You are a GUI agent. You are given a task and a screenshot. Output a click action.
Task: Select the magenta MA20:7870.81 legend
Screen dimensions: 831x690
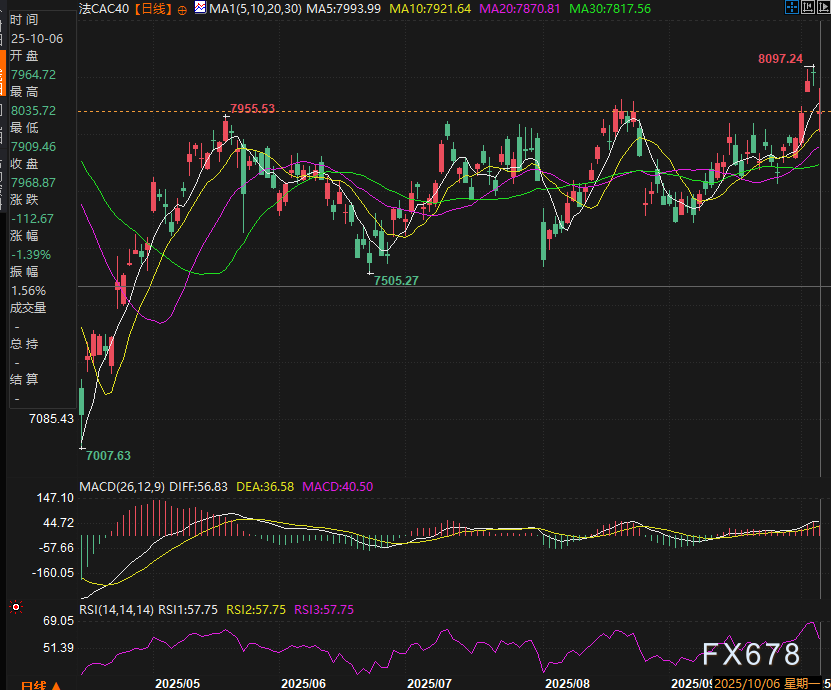point(519,9)
